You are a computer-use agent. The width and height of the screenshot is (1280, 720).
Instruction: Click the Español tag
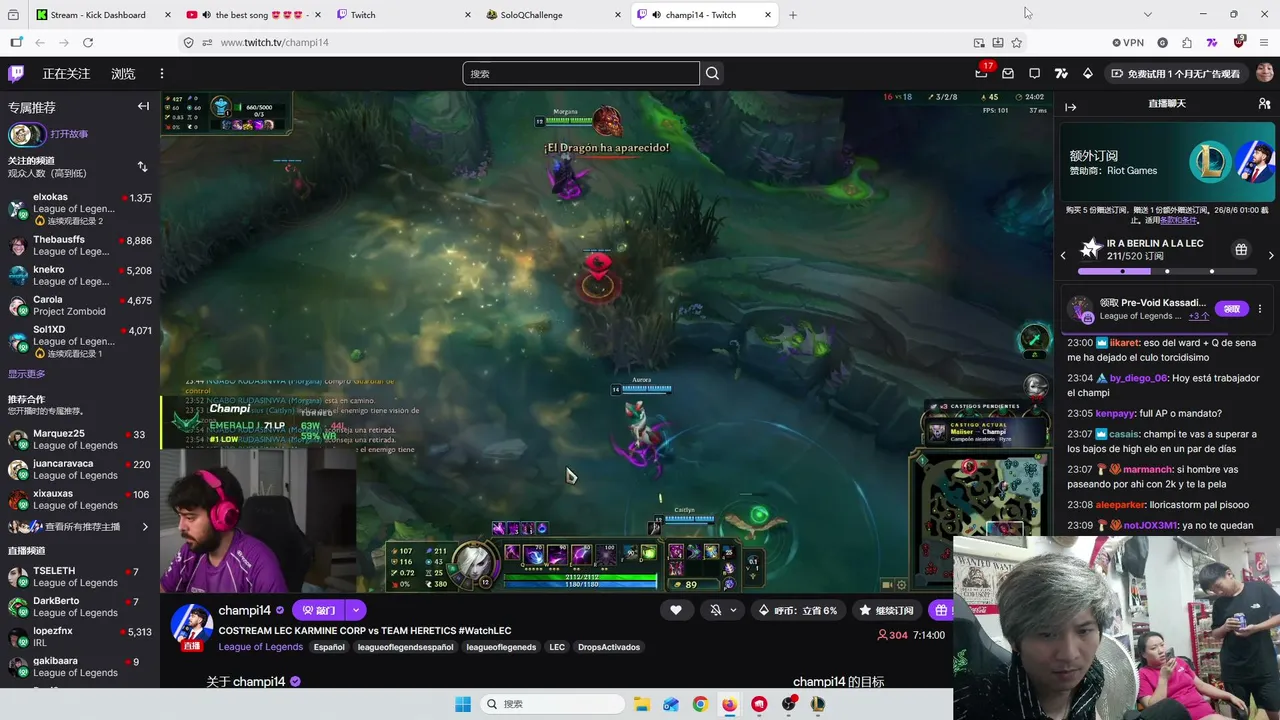329,647
